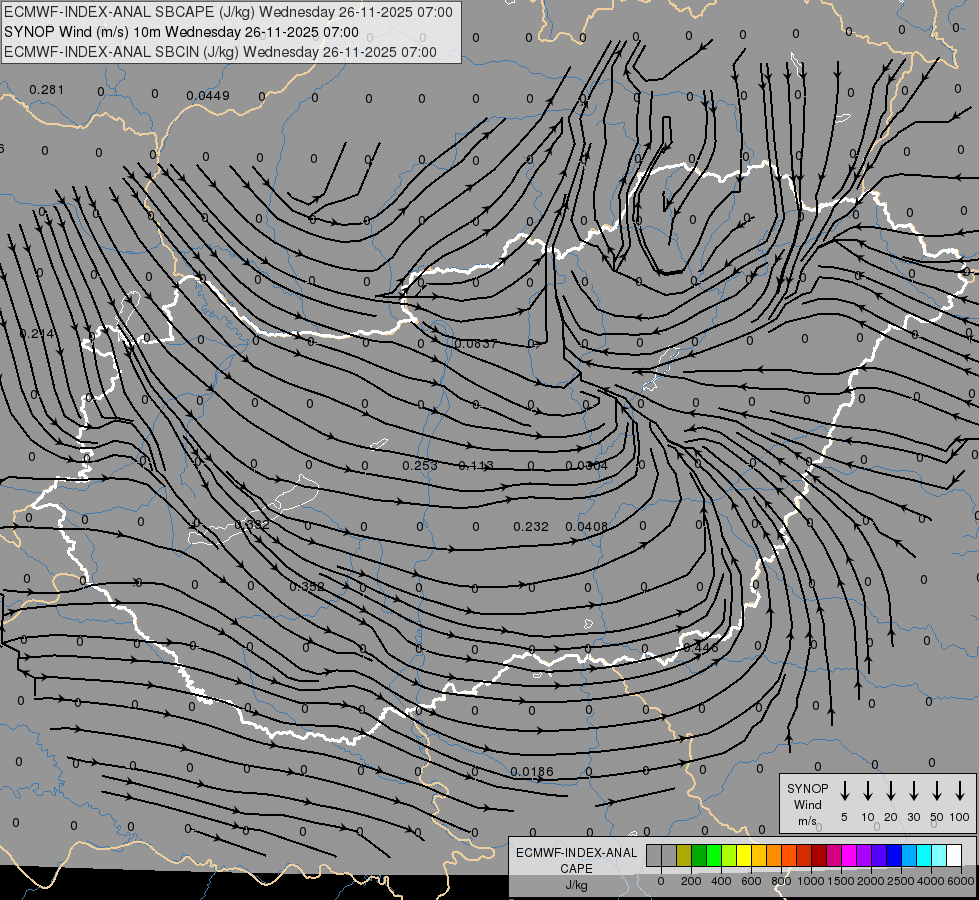Click the 0.0837 value on the map

[476, 344]
